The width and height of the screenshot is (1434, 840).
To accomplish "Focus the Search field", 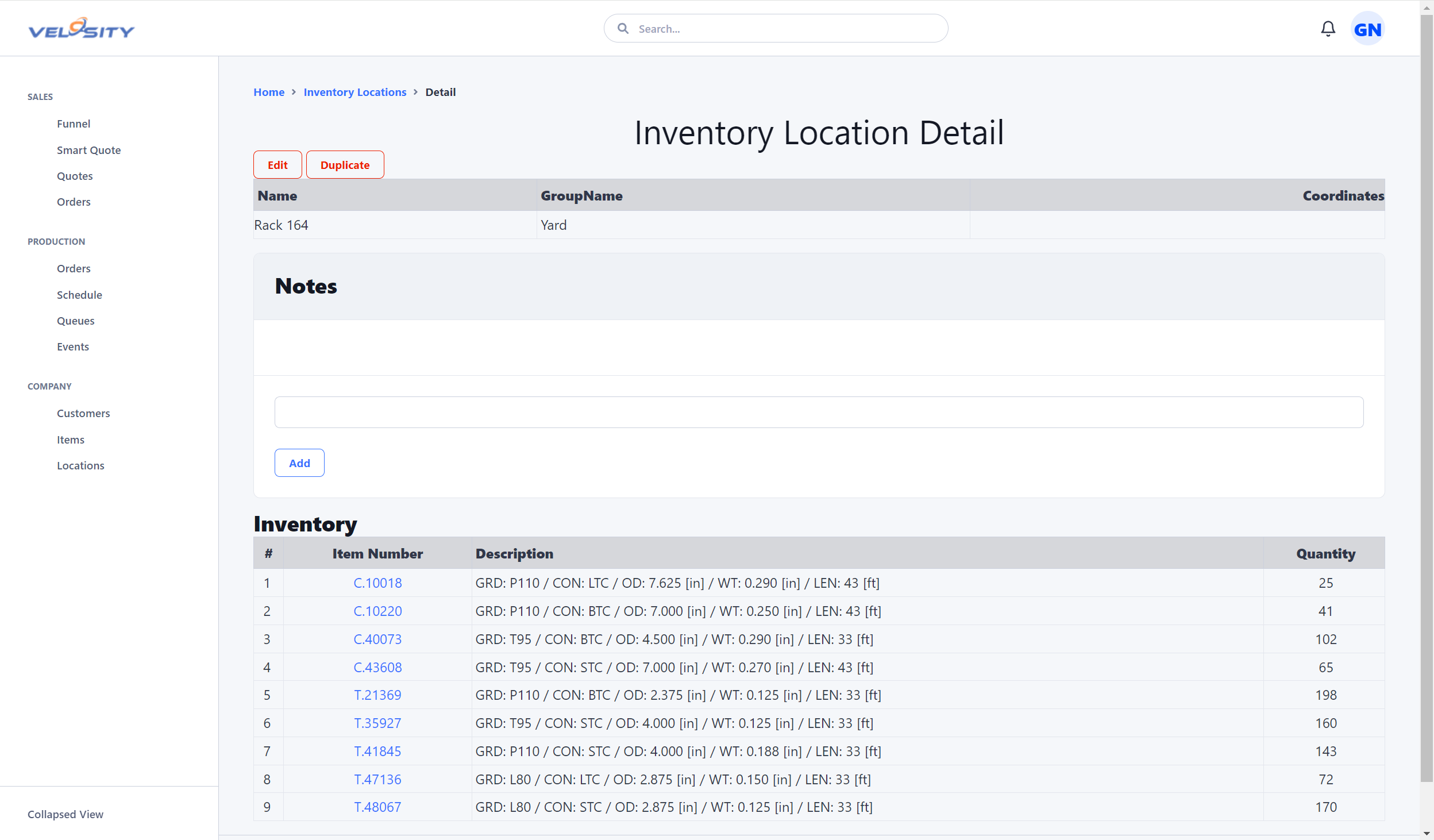I will 776,29.
